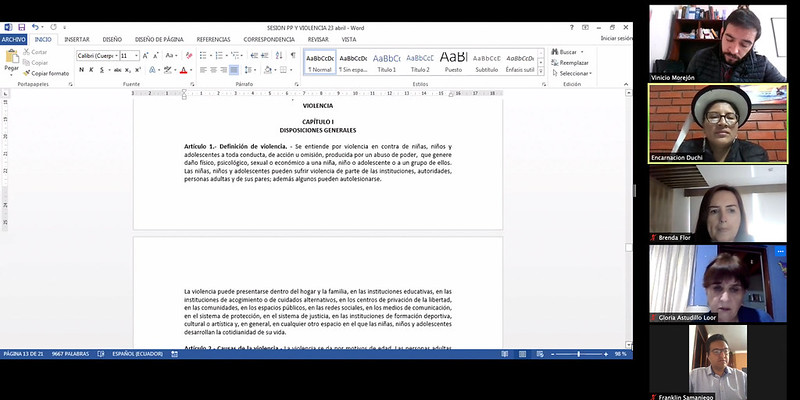
Task: Click the 98 % zoom level
Action: coord(620,354)
